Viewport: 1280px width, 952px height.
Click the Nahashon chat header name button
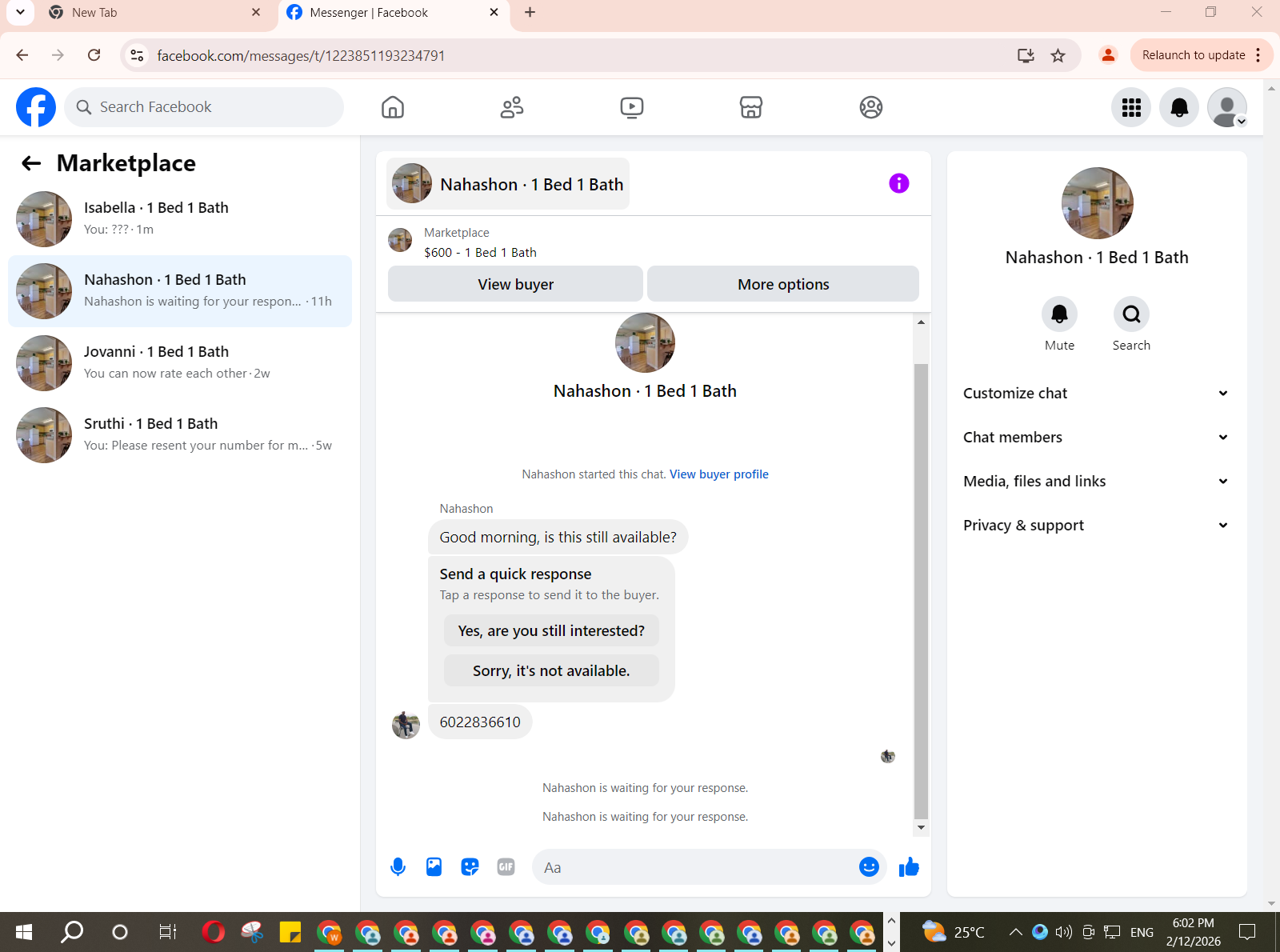508,184
